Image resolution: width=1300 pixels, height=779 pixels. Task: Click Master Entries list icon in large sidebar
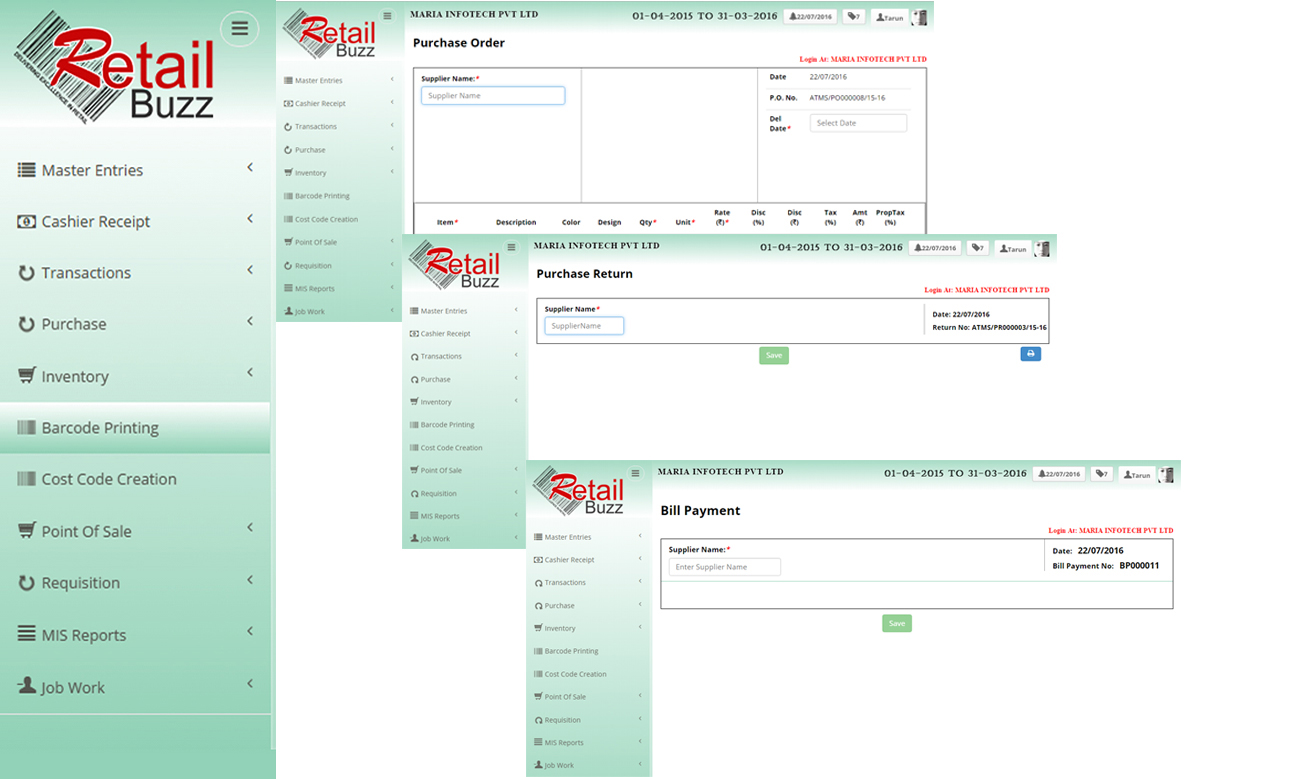click(x=27, y=170)
